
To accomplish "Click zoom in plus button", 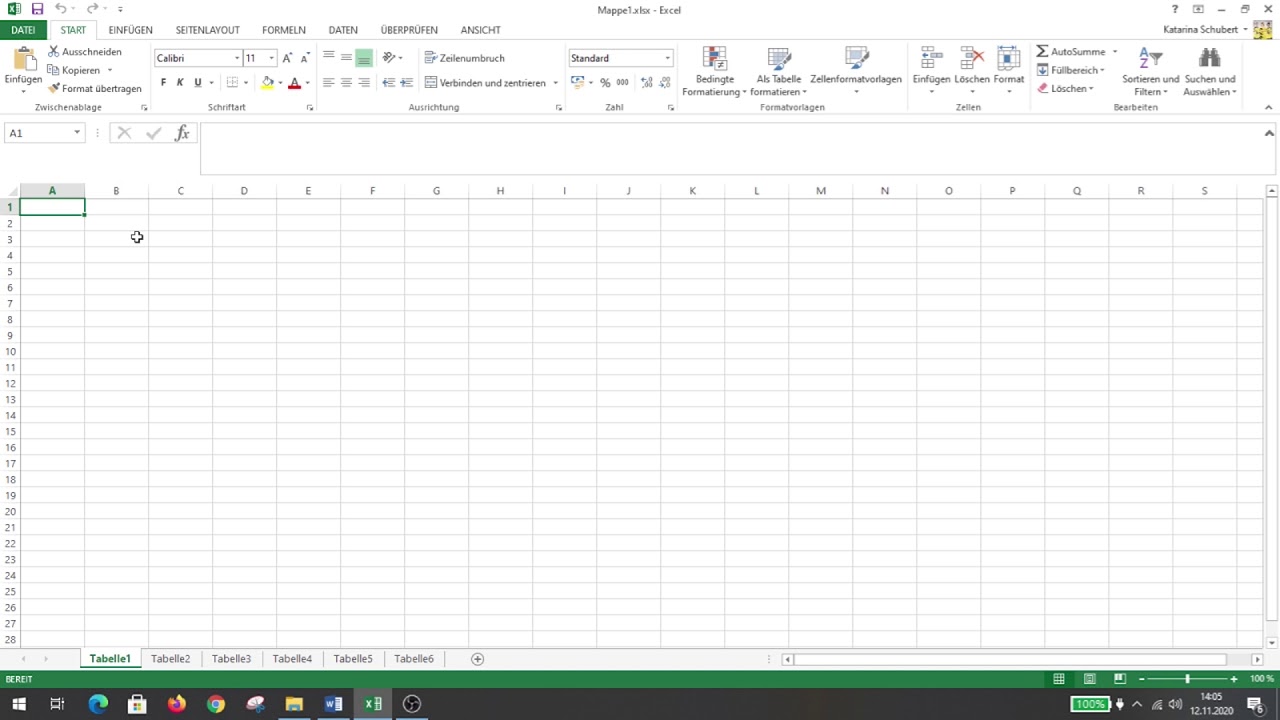I will [x=1234, y=679].
